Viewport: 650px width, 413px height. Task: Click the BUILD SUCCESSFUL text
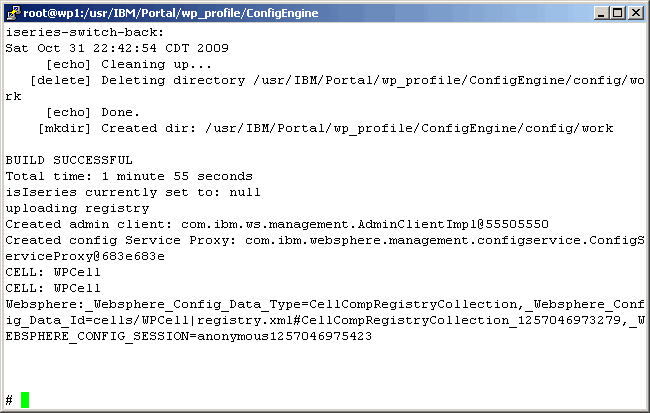(x=69, y=160)
